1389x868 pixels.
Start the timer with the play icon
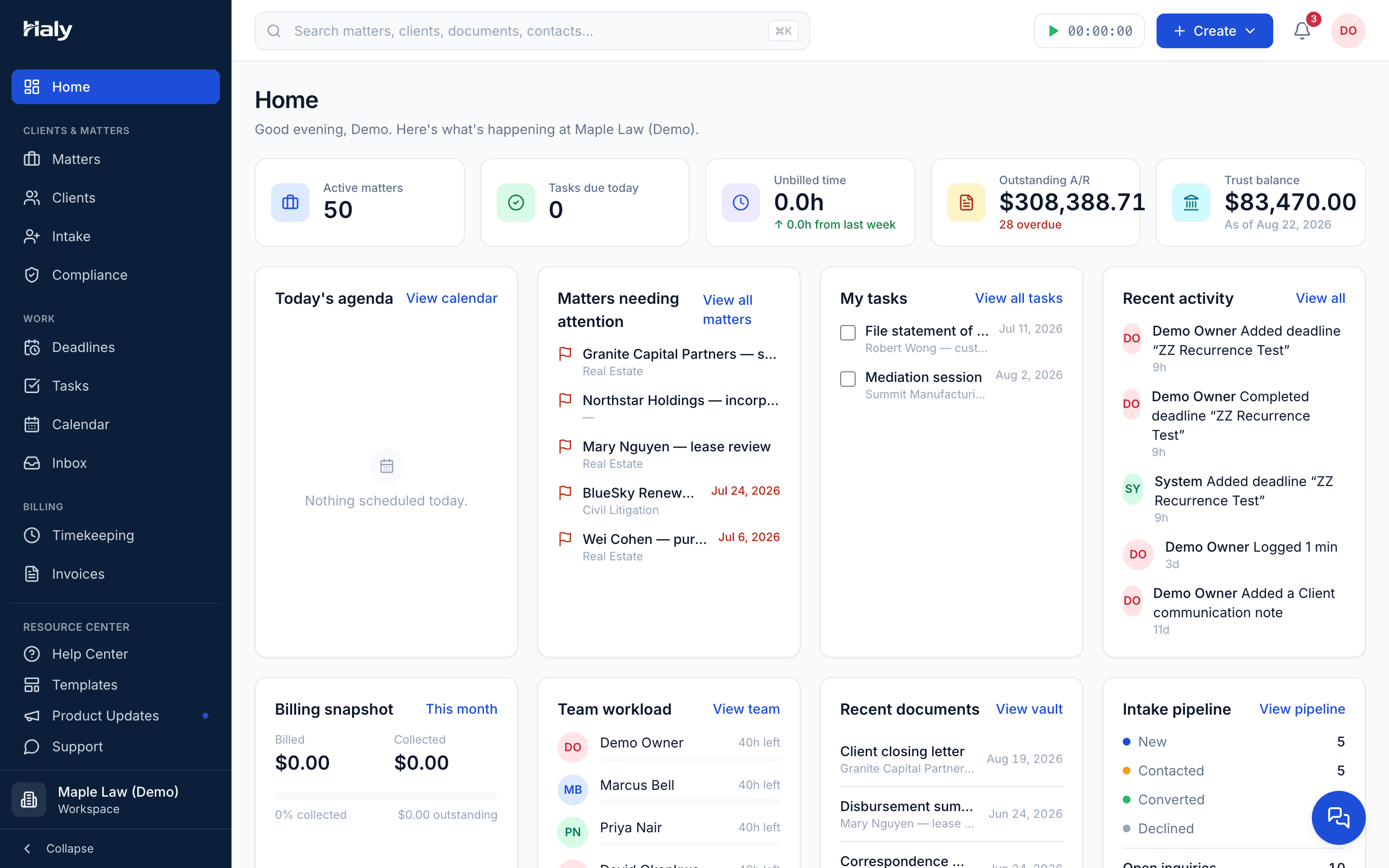click(1053, 31)
